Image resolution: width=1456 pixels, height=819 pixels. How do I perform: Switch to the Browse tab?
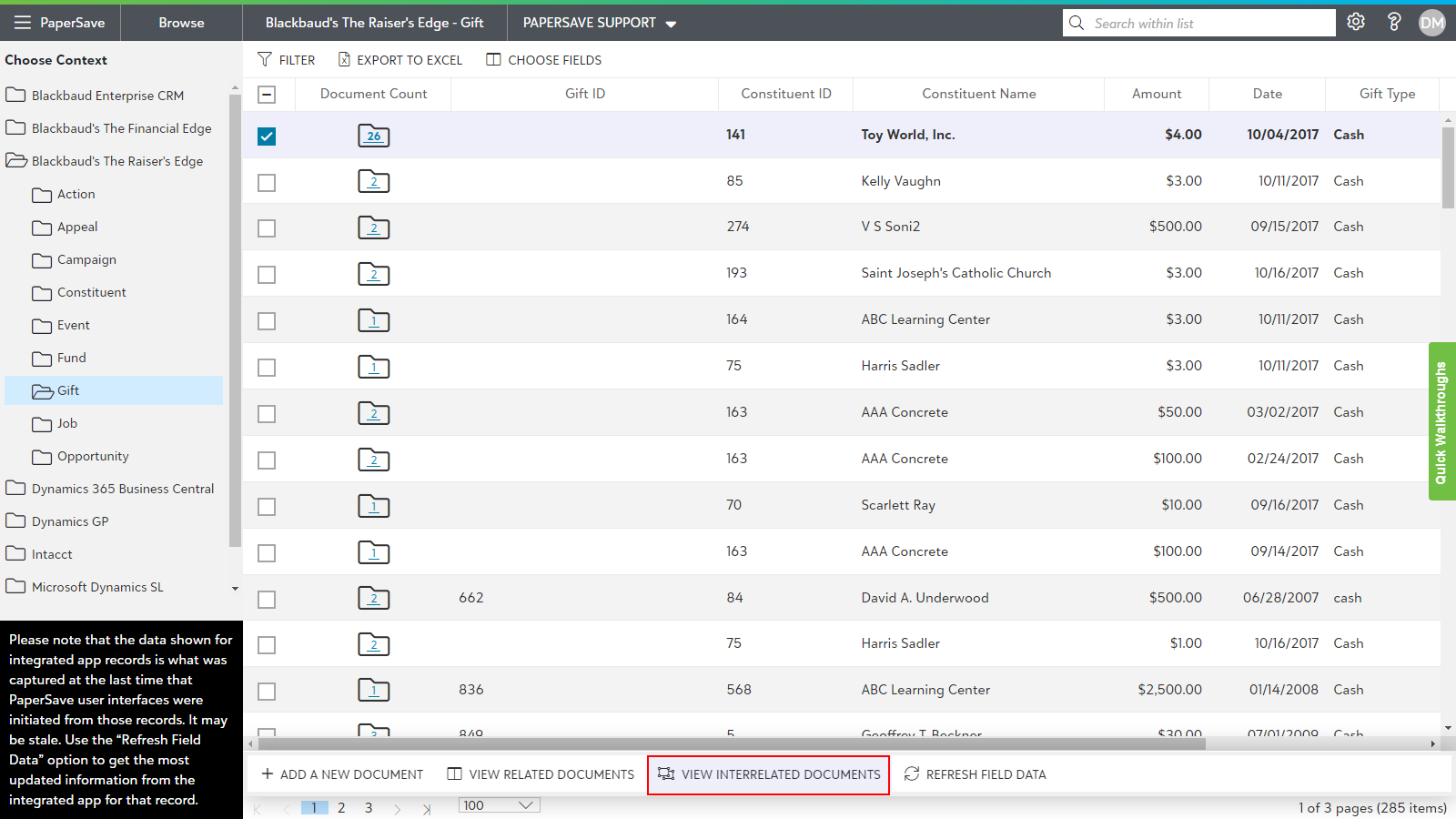[181, 23]
